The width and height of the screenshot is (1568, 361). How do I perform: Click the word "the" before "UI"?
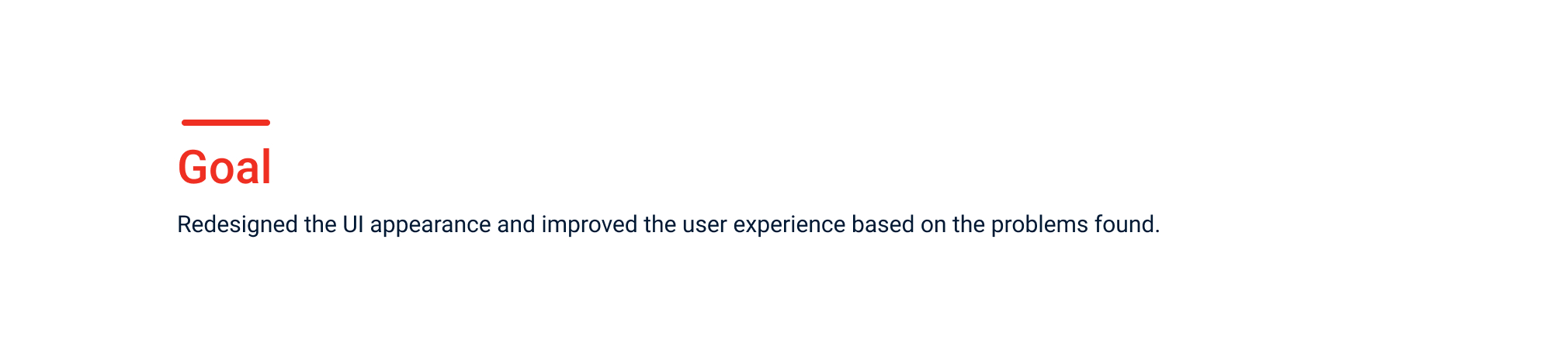tap(320, 225)
